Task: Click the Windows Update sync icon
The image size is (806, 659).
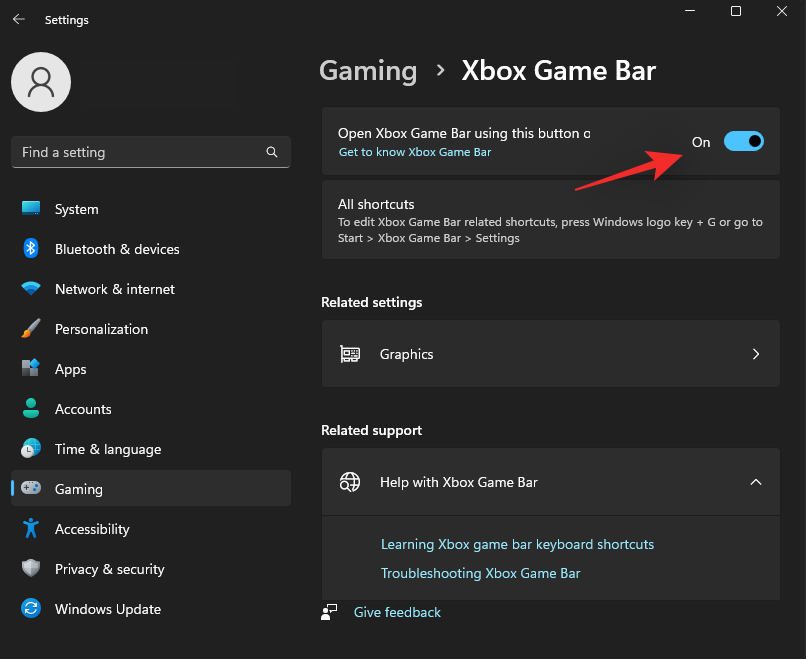Action: tap(31, 609)
